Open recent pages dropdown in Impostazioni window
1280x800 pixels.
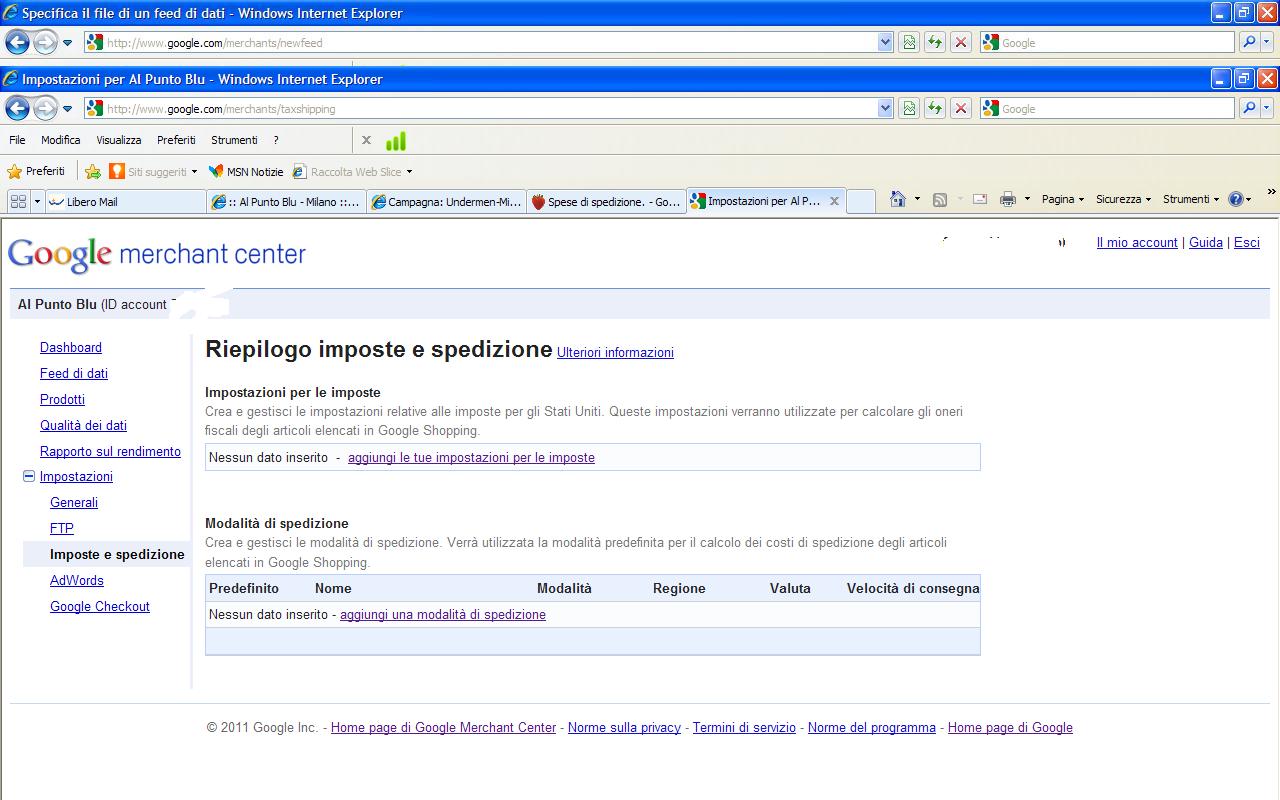point(67,108)
